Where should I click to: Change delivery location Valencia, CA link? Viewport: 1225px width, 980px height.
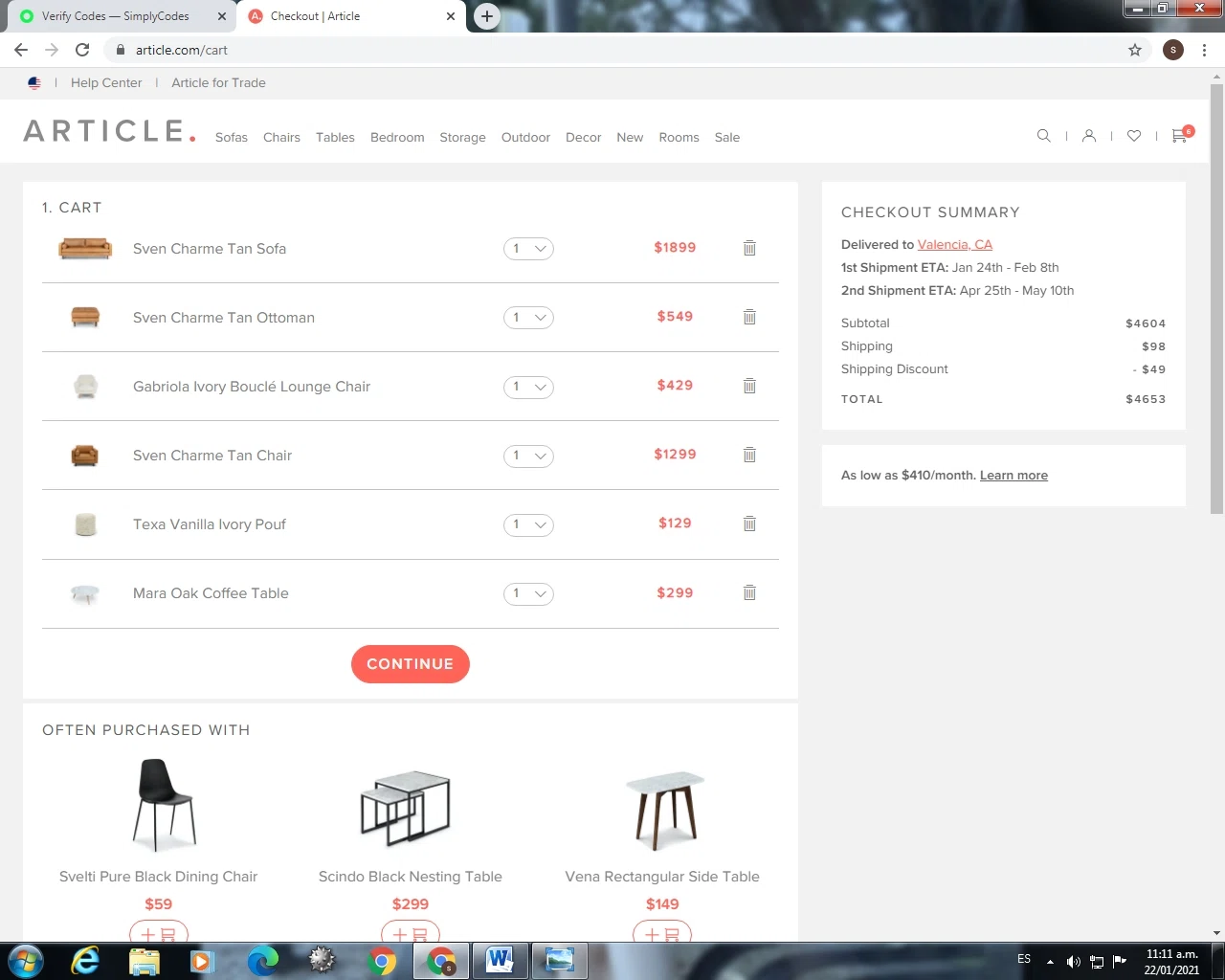tap(955, 244)
